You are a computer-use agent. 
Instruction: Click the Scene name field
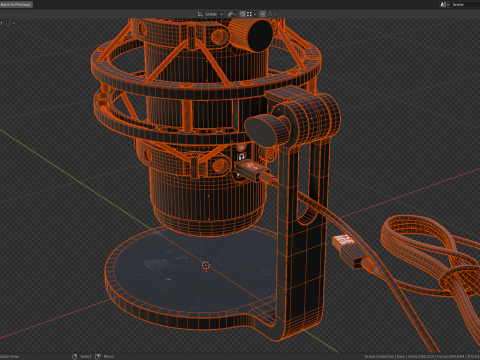(x=466, y=4)
